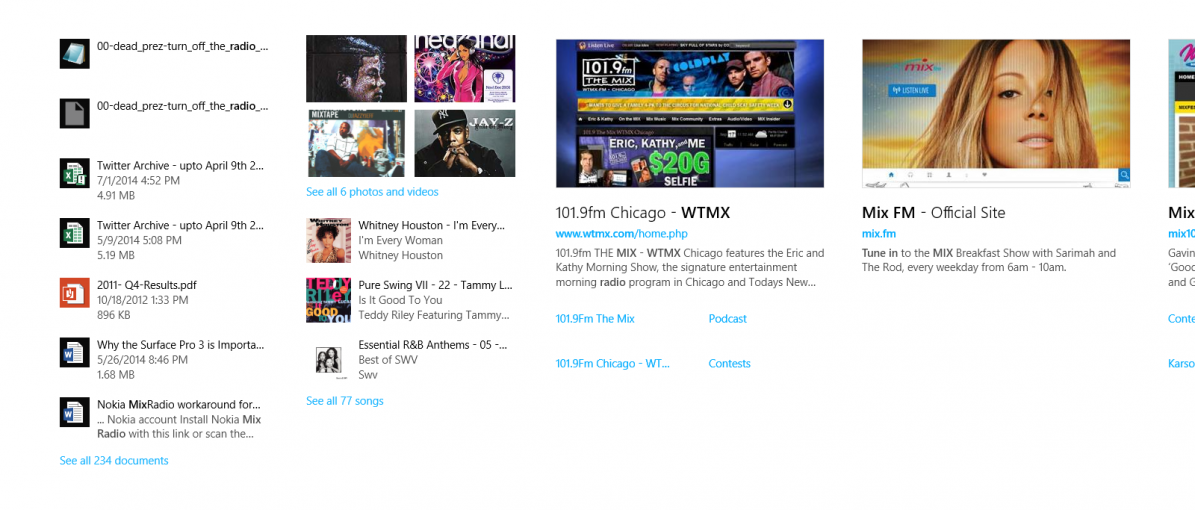Viewport: 1195px width, 510px height.
Task: Open the 101.9Fm The Mix sublink
Action: click(x=595, y=319)
